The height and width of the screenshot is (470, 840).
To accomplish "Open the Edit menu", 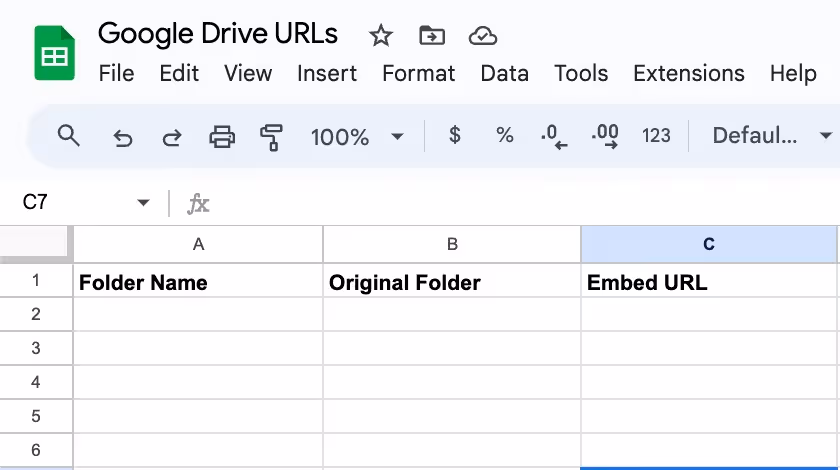I will pos(179,73).
